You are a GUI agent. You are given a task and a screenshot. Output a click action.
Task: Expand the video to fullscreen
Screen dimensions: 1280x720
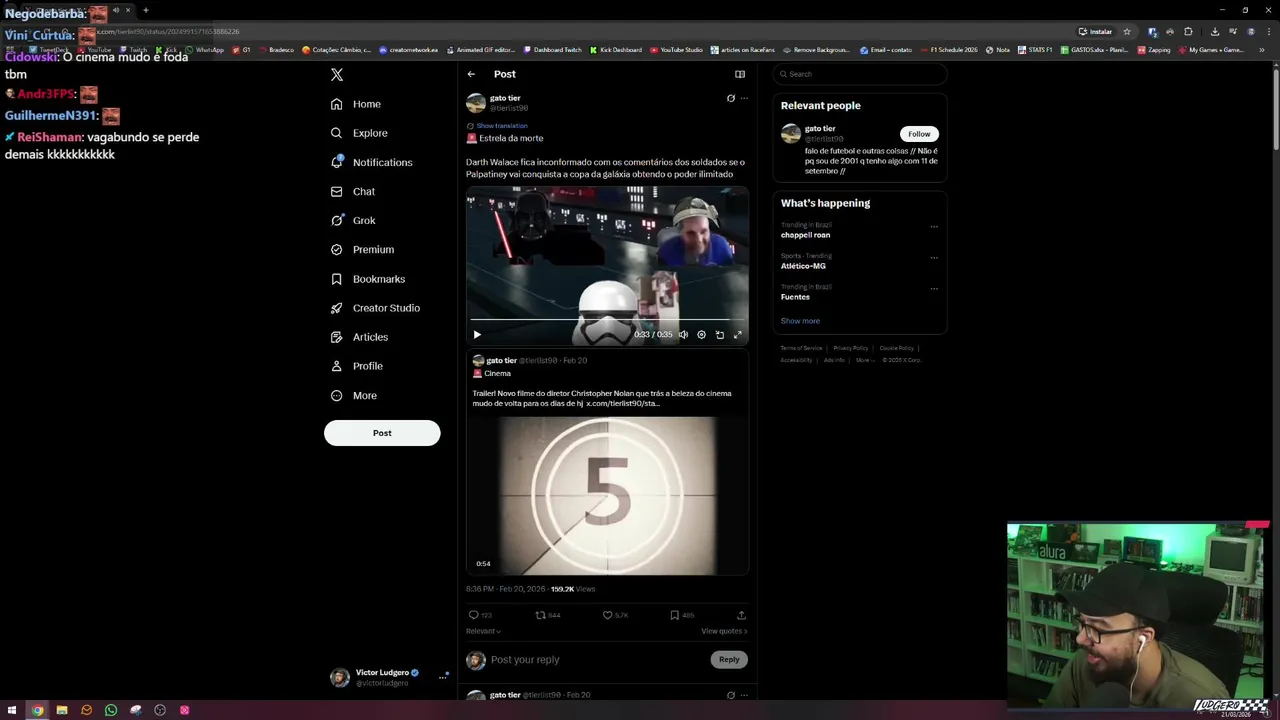(738, 335)
